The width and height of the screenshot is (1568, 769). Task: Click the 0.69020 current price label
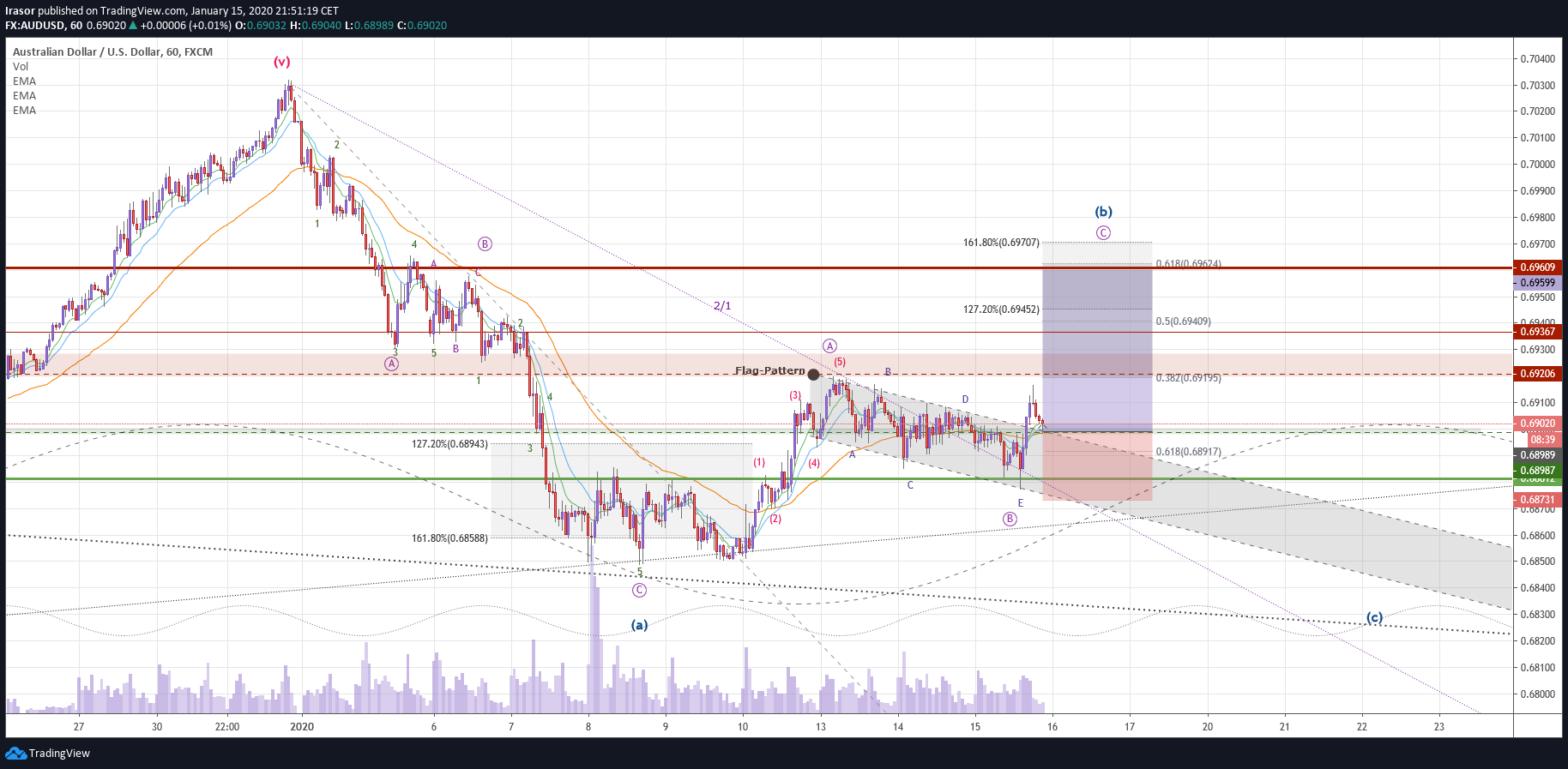click(x=1538, y=424)
